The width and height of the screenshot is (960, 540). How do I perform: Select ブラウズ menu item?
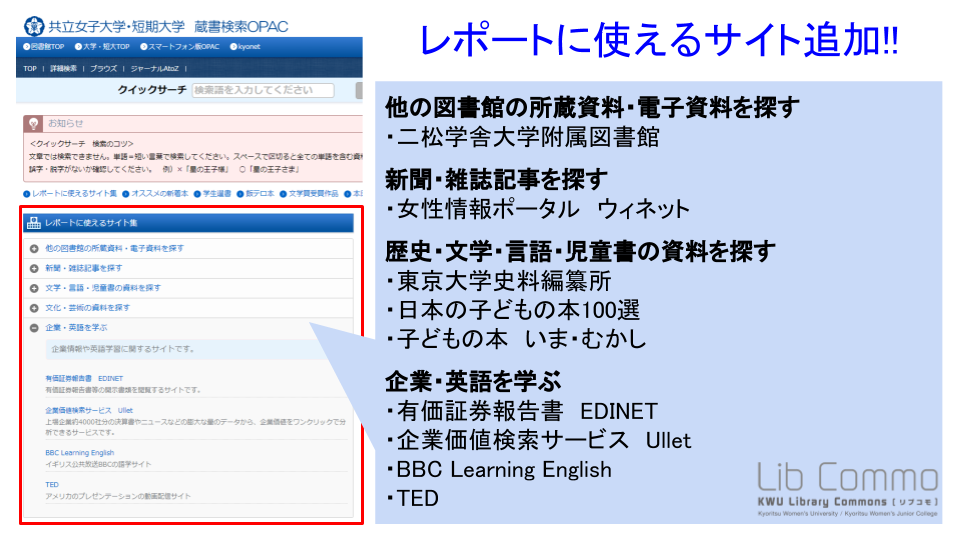pos(103,69)
